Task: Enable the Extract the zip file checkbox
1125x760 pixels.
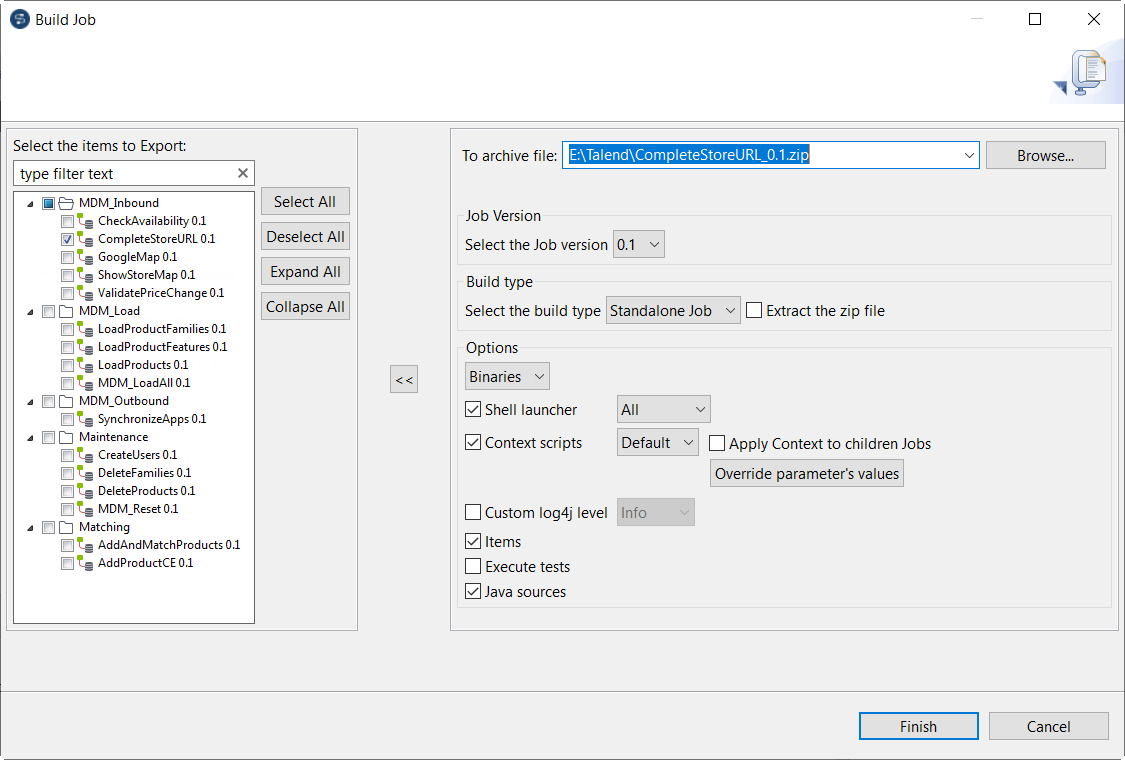Action: 754,310
